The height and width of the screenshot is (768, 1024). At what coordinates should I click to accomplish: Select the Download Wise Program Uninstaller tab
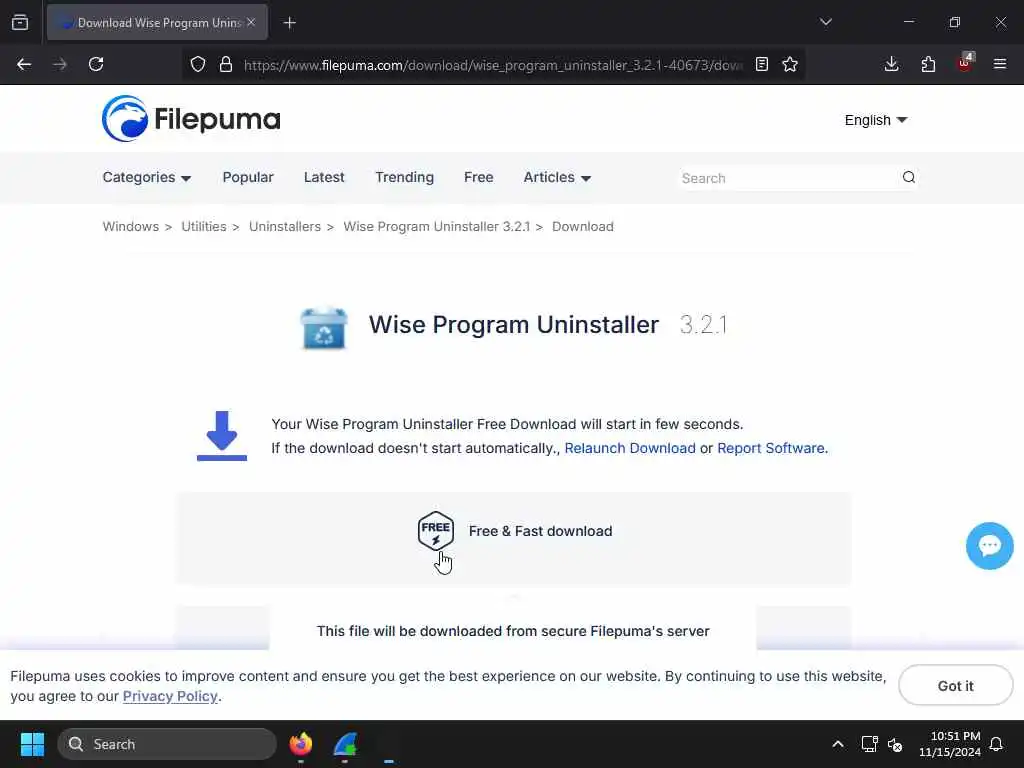[x=157, y=22]
